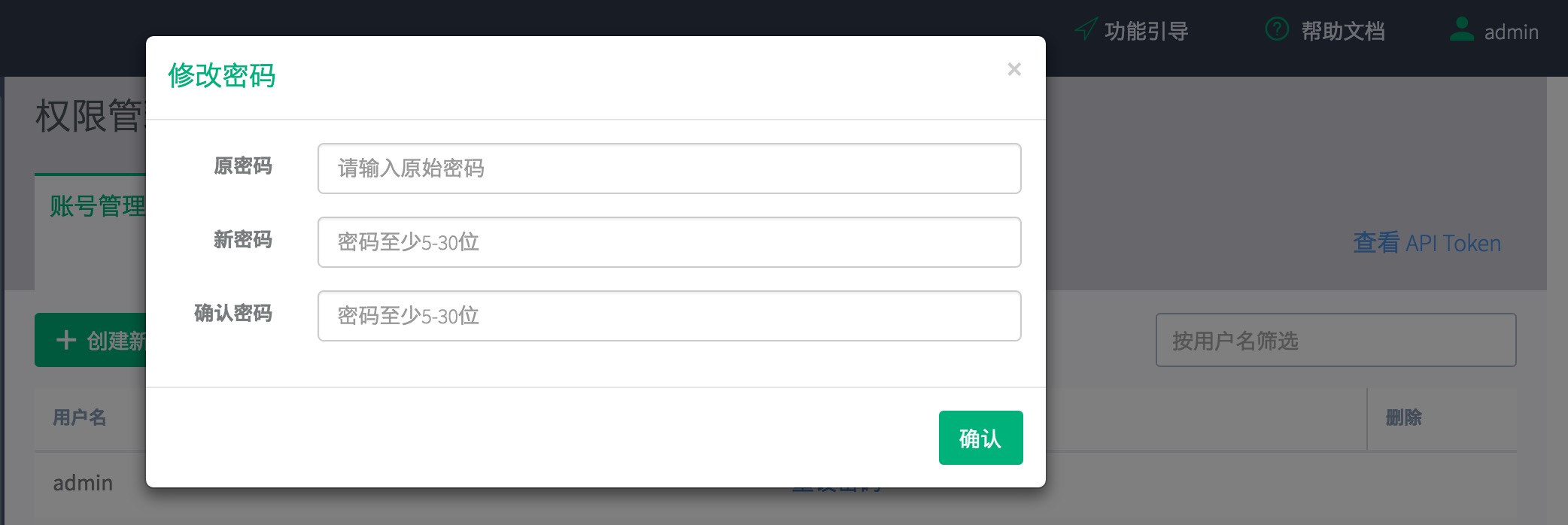Click the user avatar icon beside admin

pyautogui.click(x=1462, y=29)
